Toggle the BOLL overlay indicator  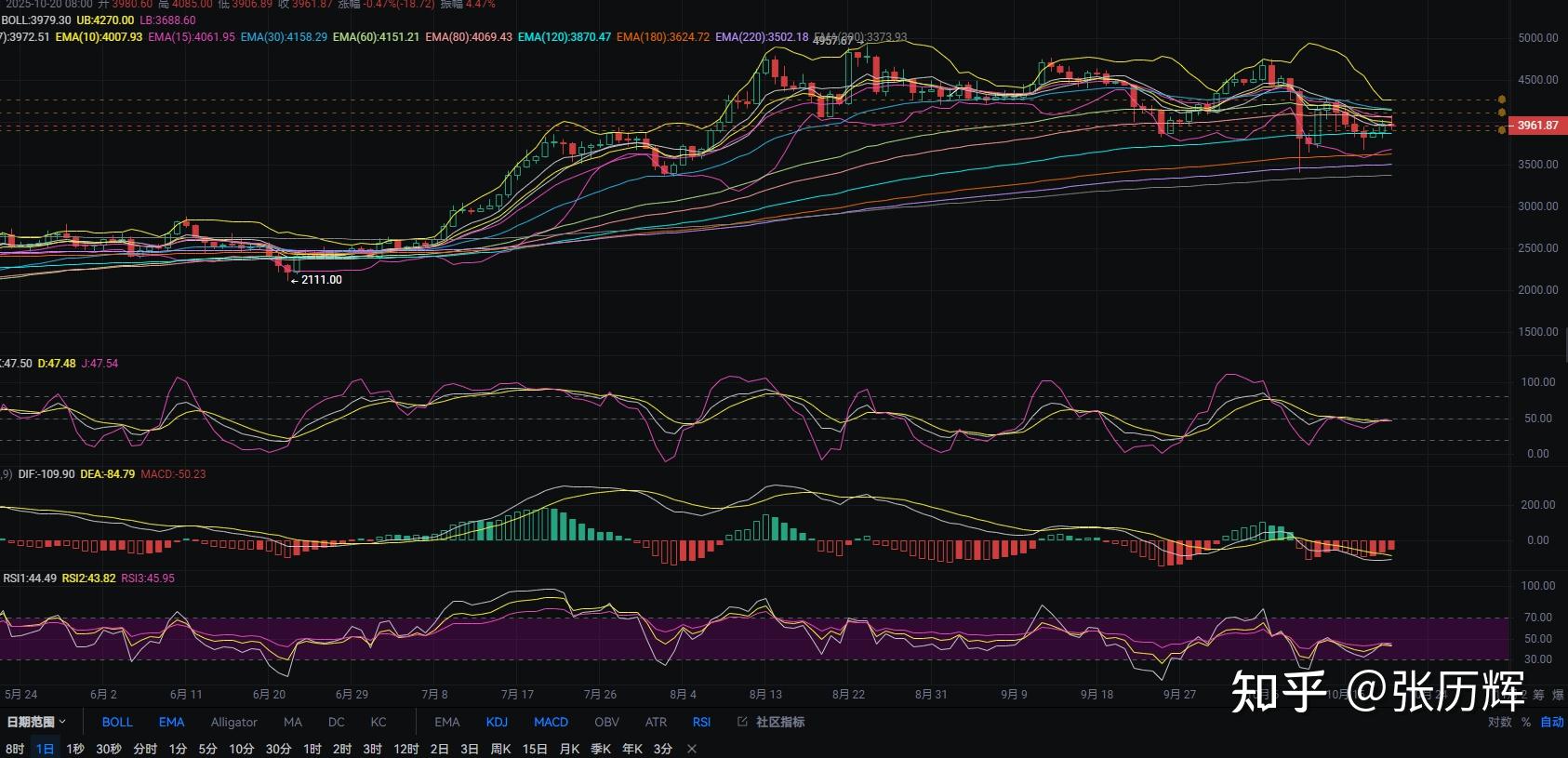(117, 722)
